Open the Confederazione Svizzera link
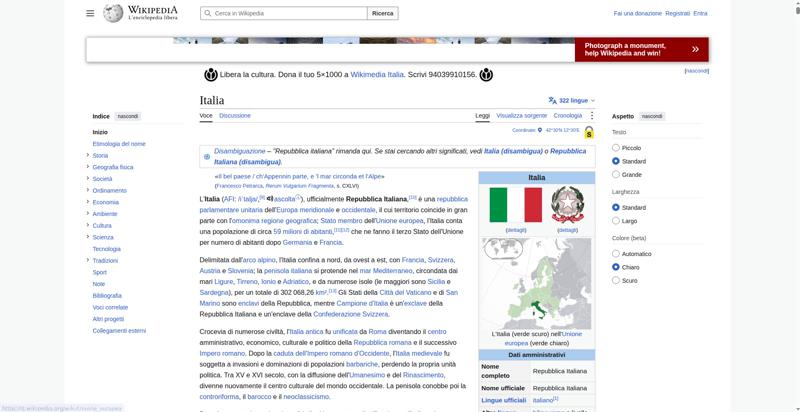The width and height of the screenshot is (800, 412). tap(351, 314)
